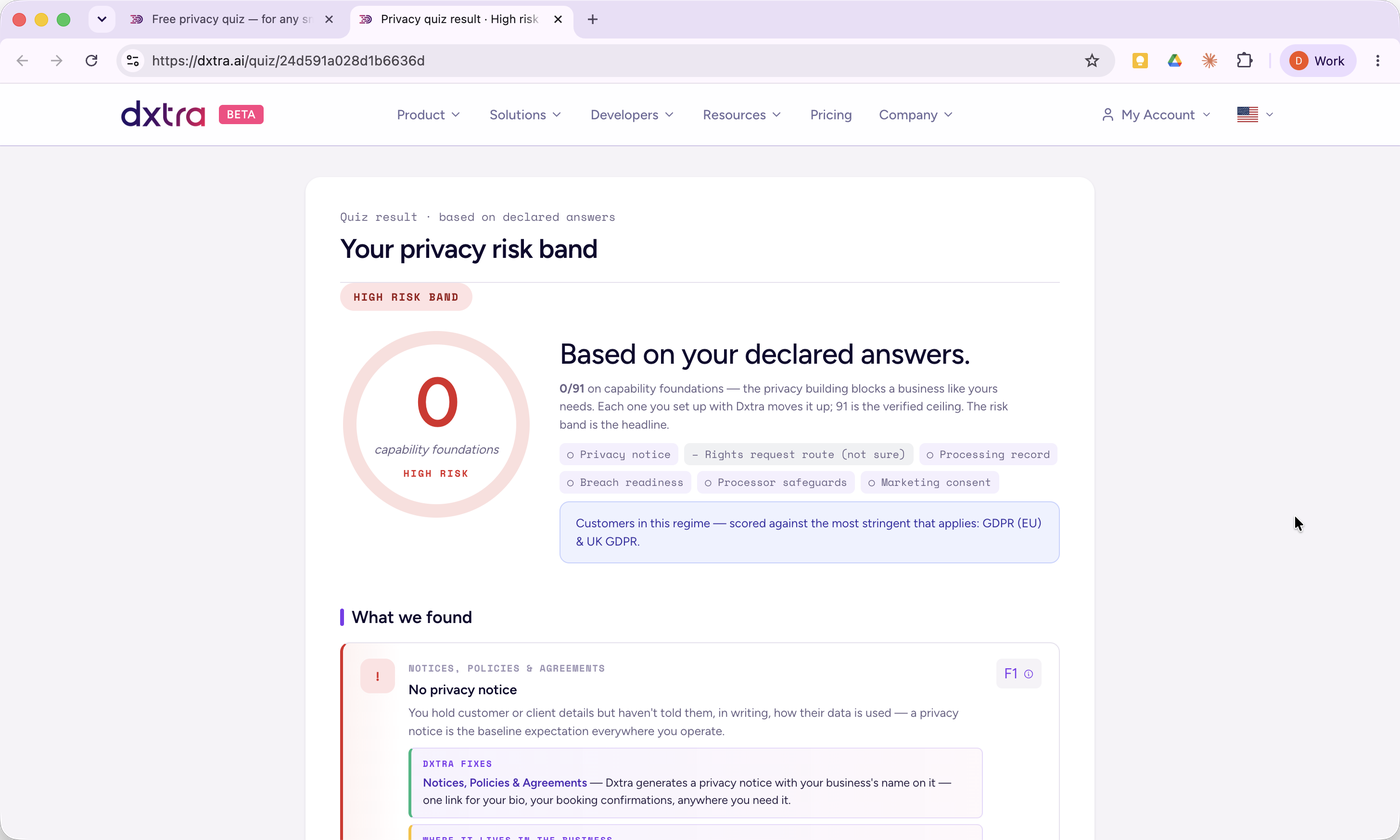Open the orange starburst extension
The height and width of the screenshot is (840, 1400).
pos(1209,61)
